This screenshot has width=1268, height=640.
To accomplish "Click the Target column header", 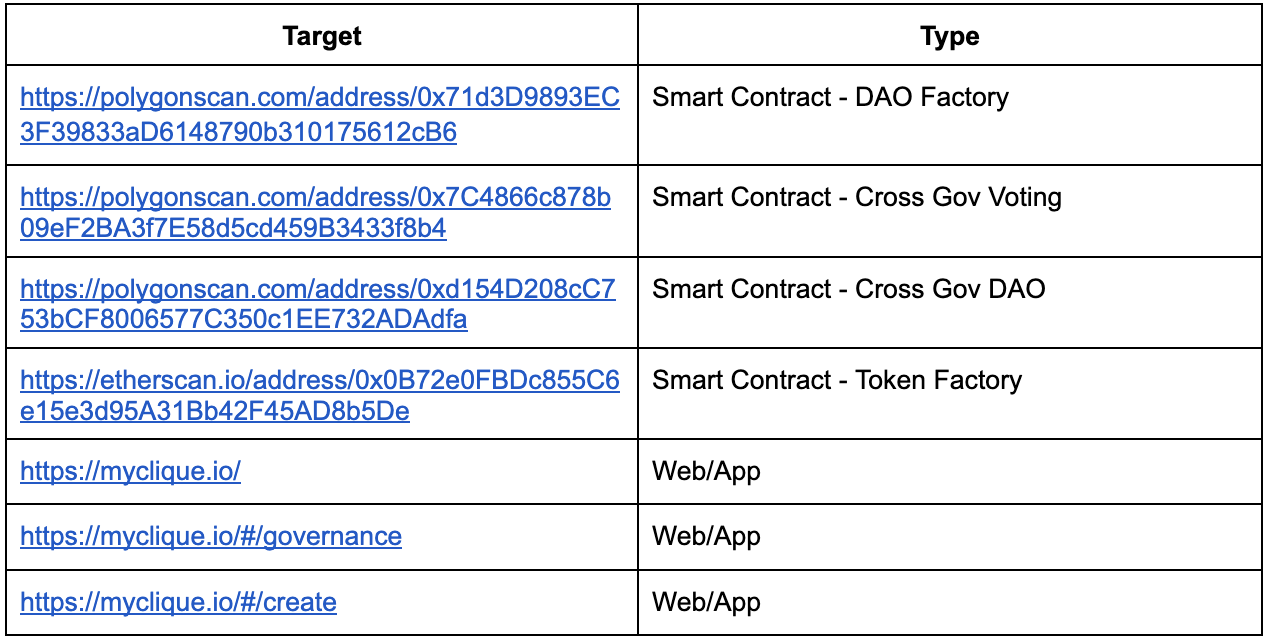I will tap(322, 37).
